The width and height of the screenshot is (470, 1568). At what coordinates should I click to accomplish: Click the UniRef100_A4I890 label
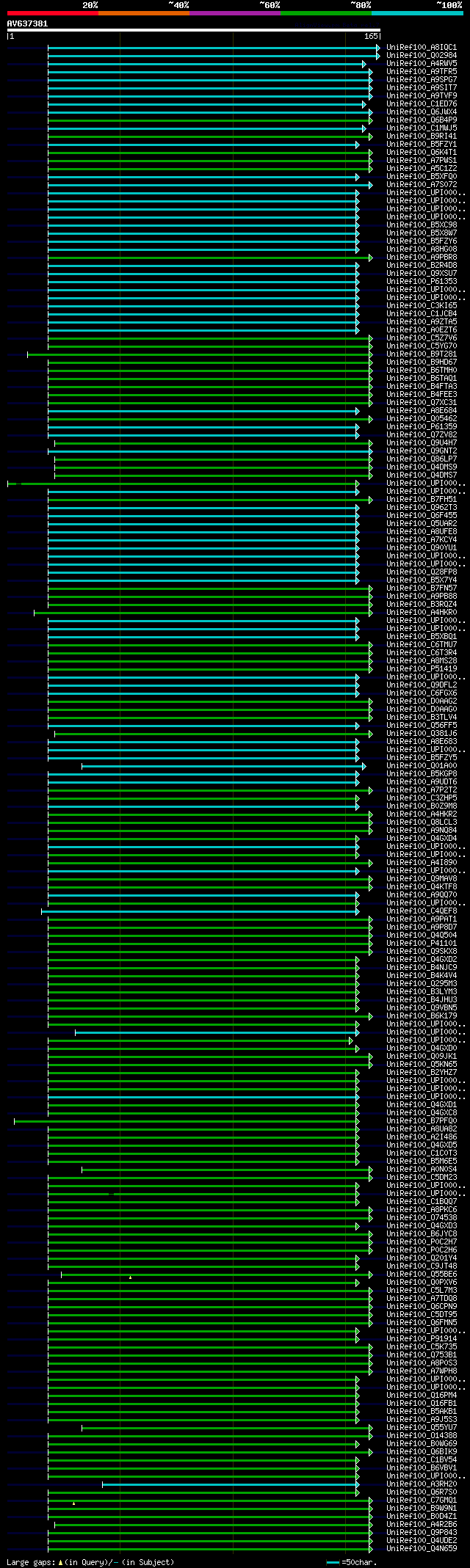tap(422, 862)
